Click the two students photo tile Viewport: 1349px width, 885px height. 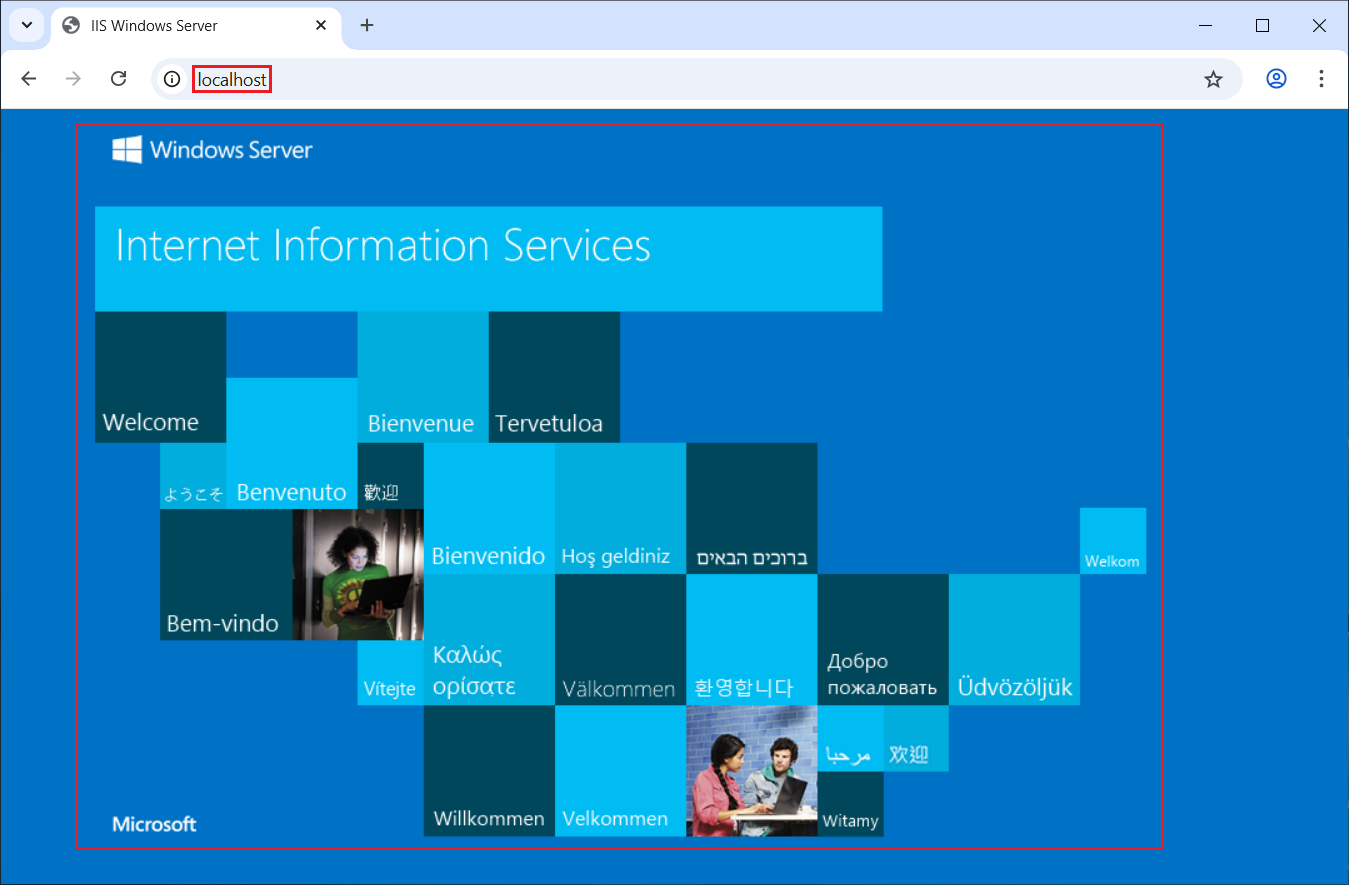[x=751, y=770]
